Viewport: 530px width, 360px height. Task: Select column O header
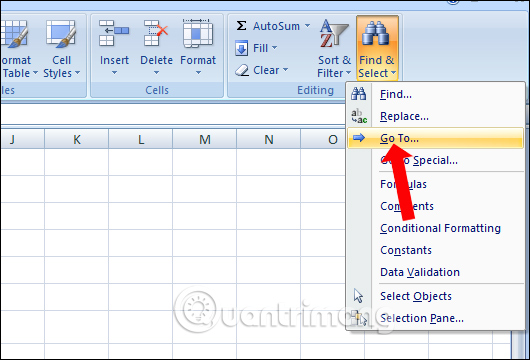(323, 139)
